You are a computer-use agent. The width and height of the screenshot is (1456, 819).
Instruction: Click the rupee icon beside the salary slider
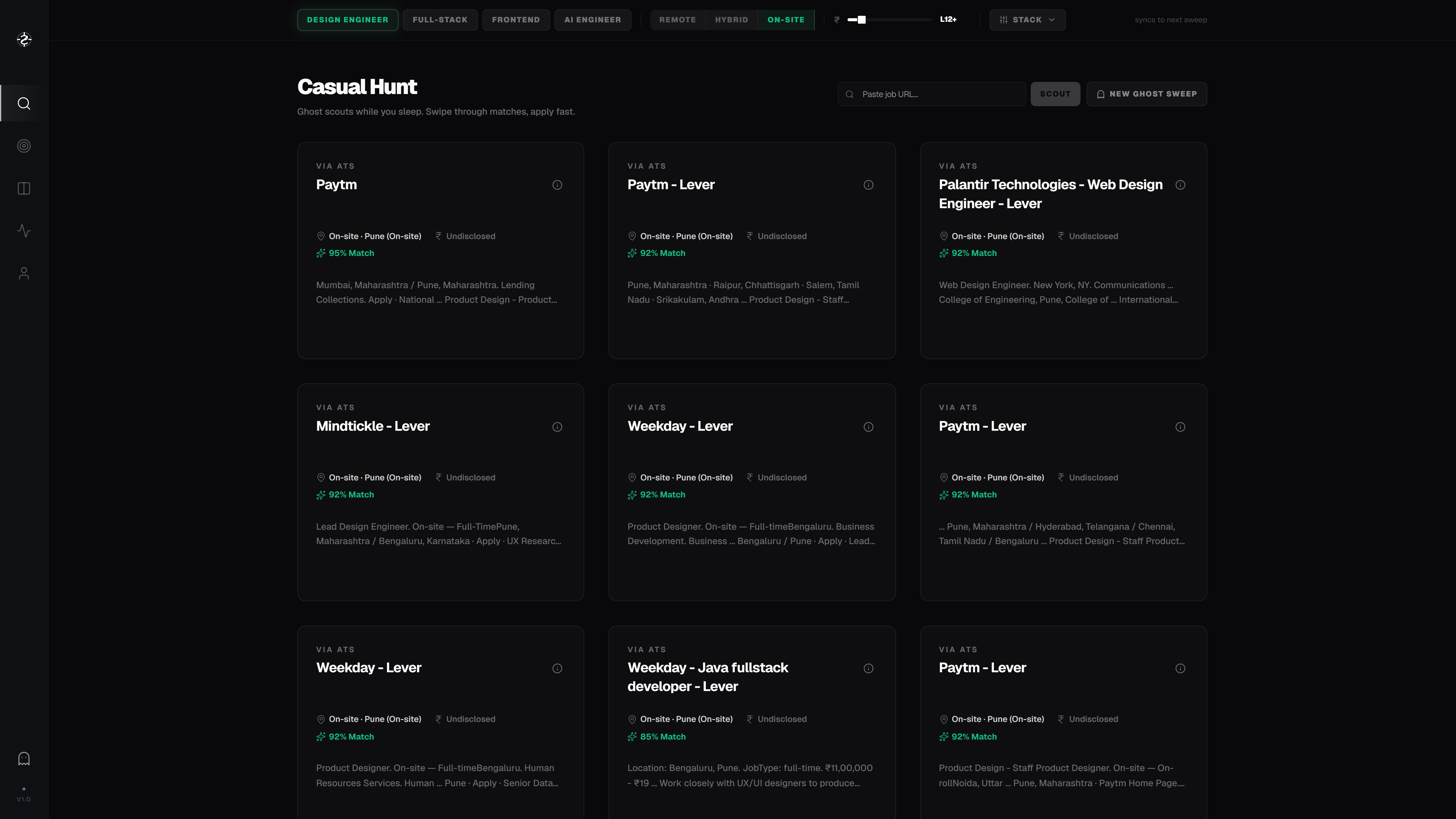[837, 20]
